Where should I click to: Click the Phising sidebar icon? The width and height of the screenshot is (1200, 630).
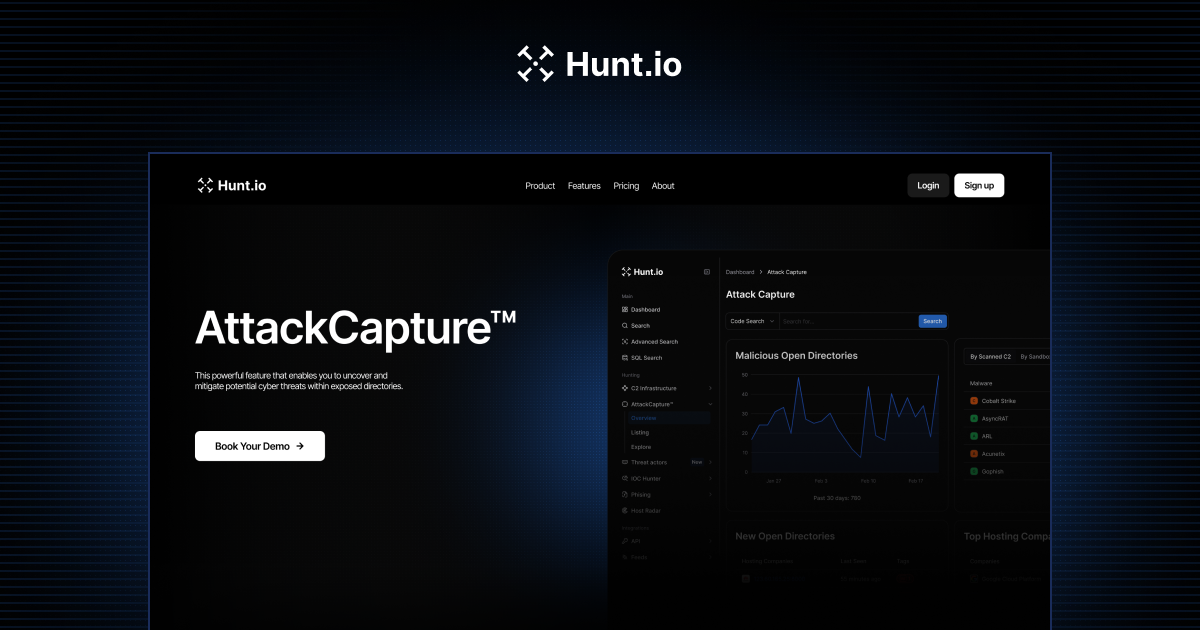tap(624, 494)
